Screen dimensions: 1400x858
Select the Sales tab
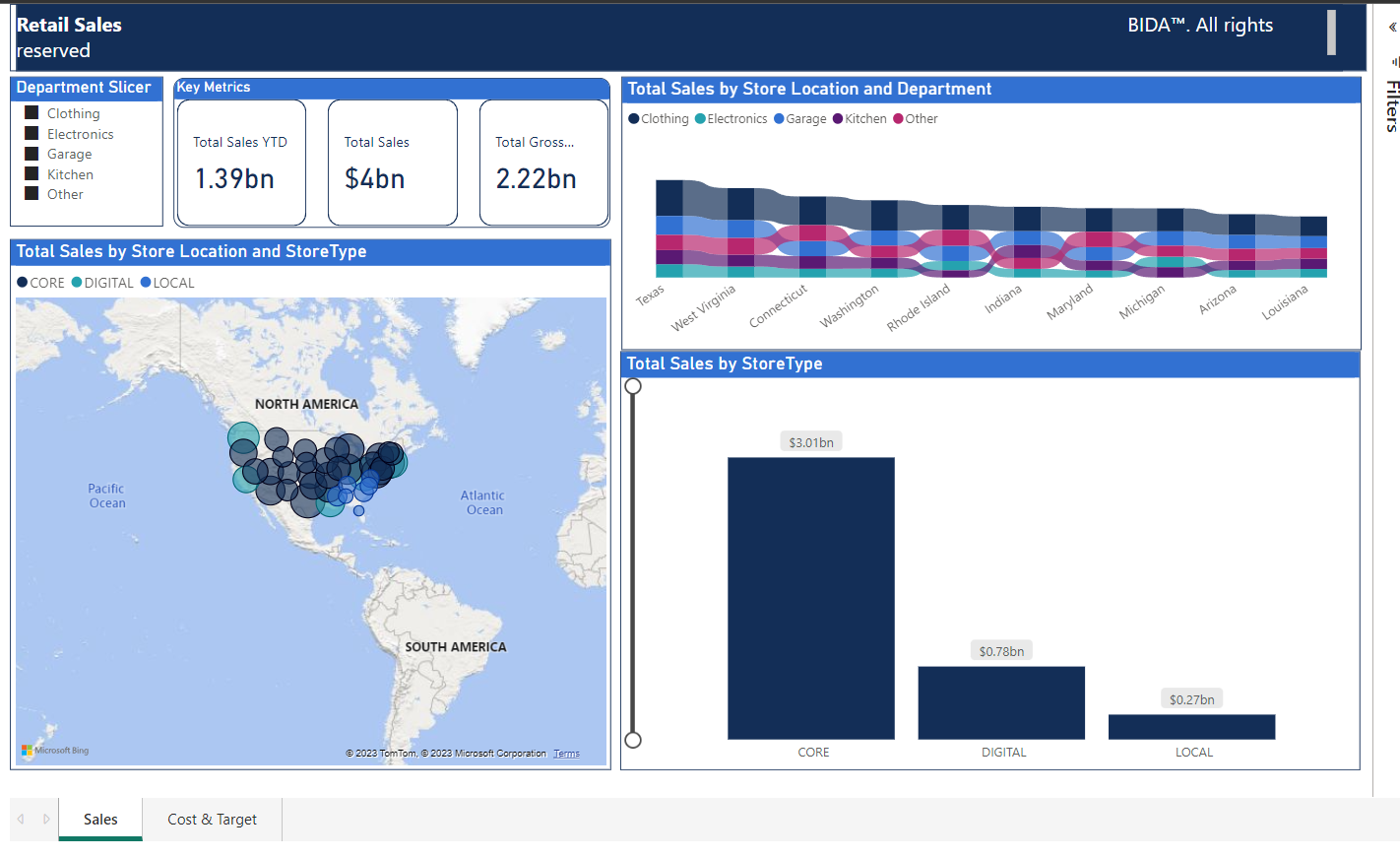click(99, 819)
